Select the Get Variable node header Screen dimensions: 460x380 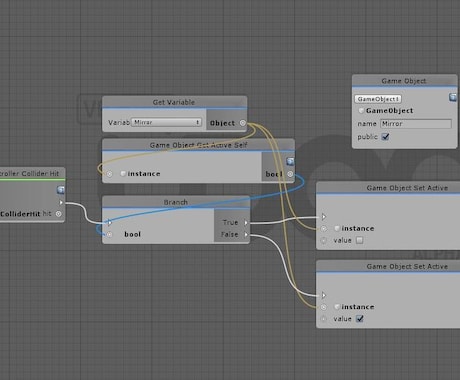click(174, 102)
